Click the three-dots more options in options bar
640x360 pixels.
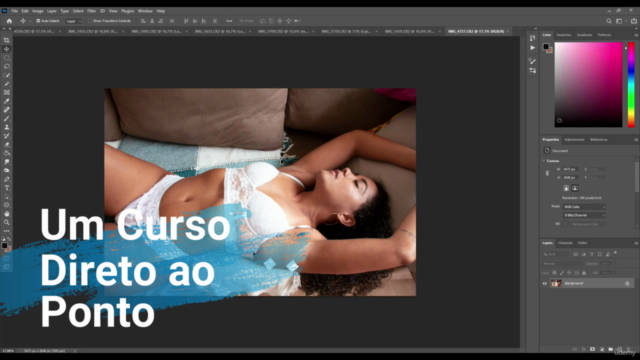coord(229,21)
